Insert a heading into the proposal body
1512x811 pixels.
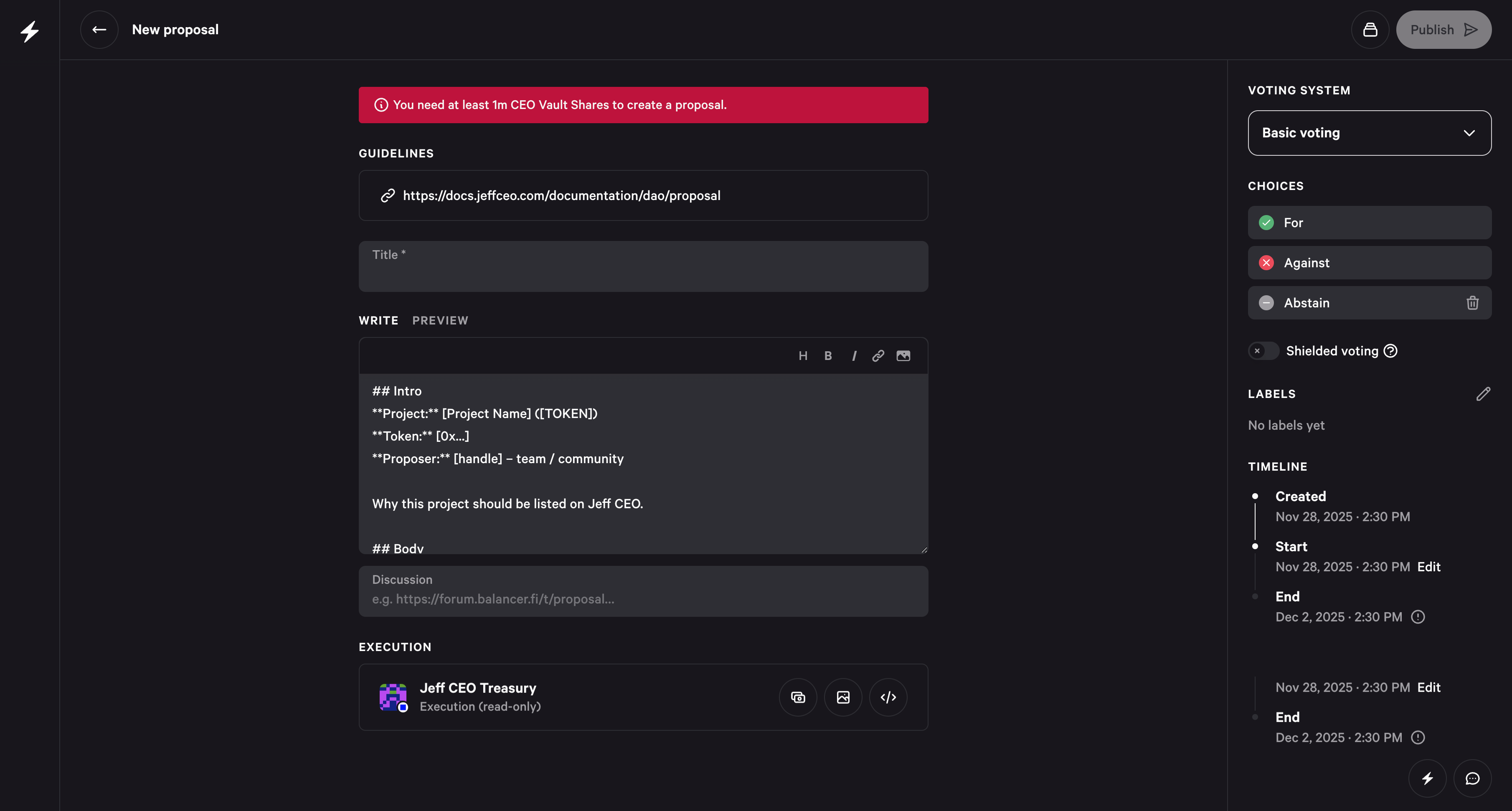tap(804, 355)
